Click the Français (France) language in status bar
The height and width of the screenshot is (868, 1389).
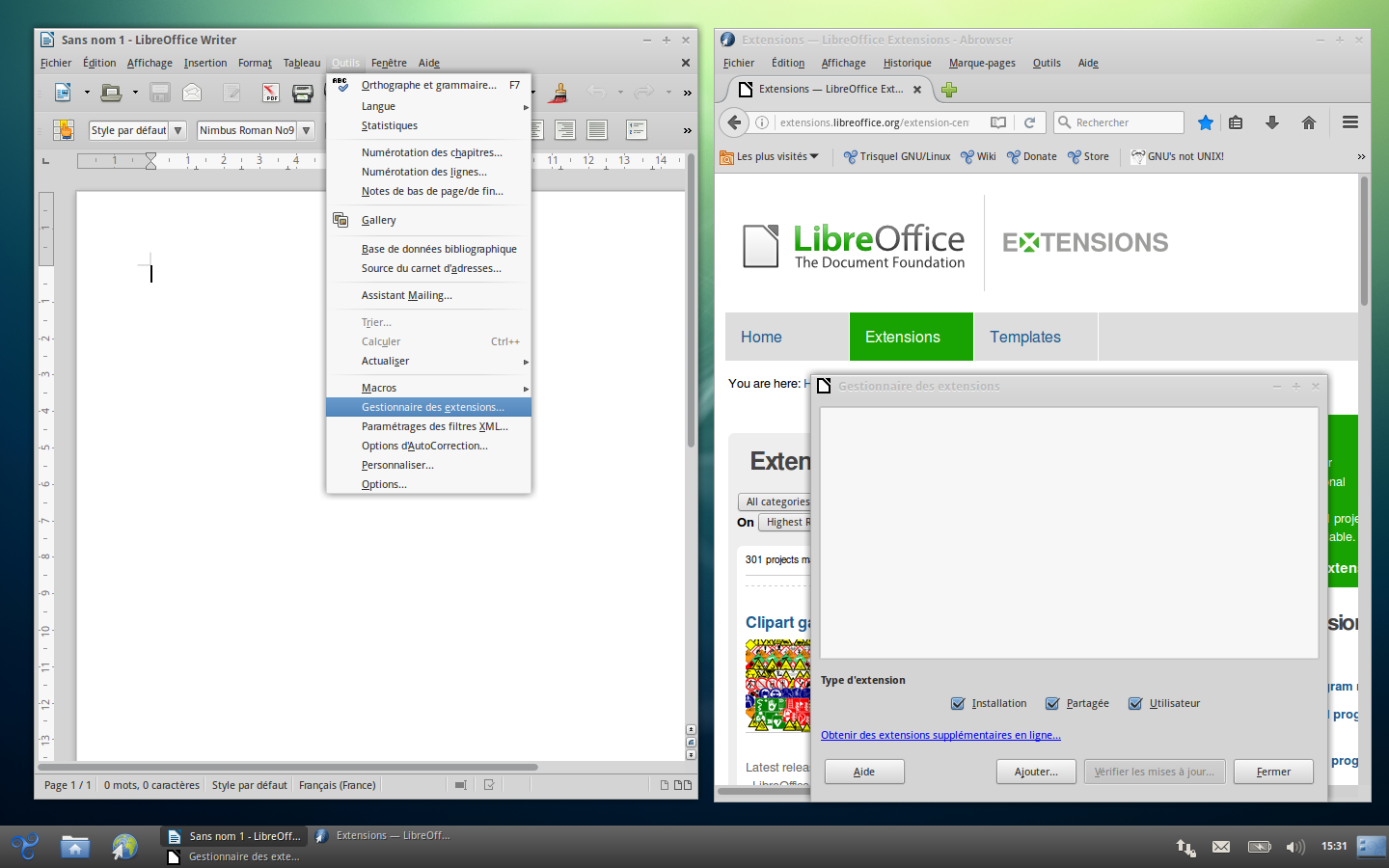[x=337, y=785]
